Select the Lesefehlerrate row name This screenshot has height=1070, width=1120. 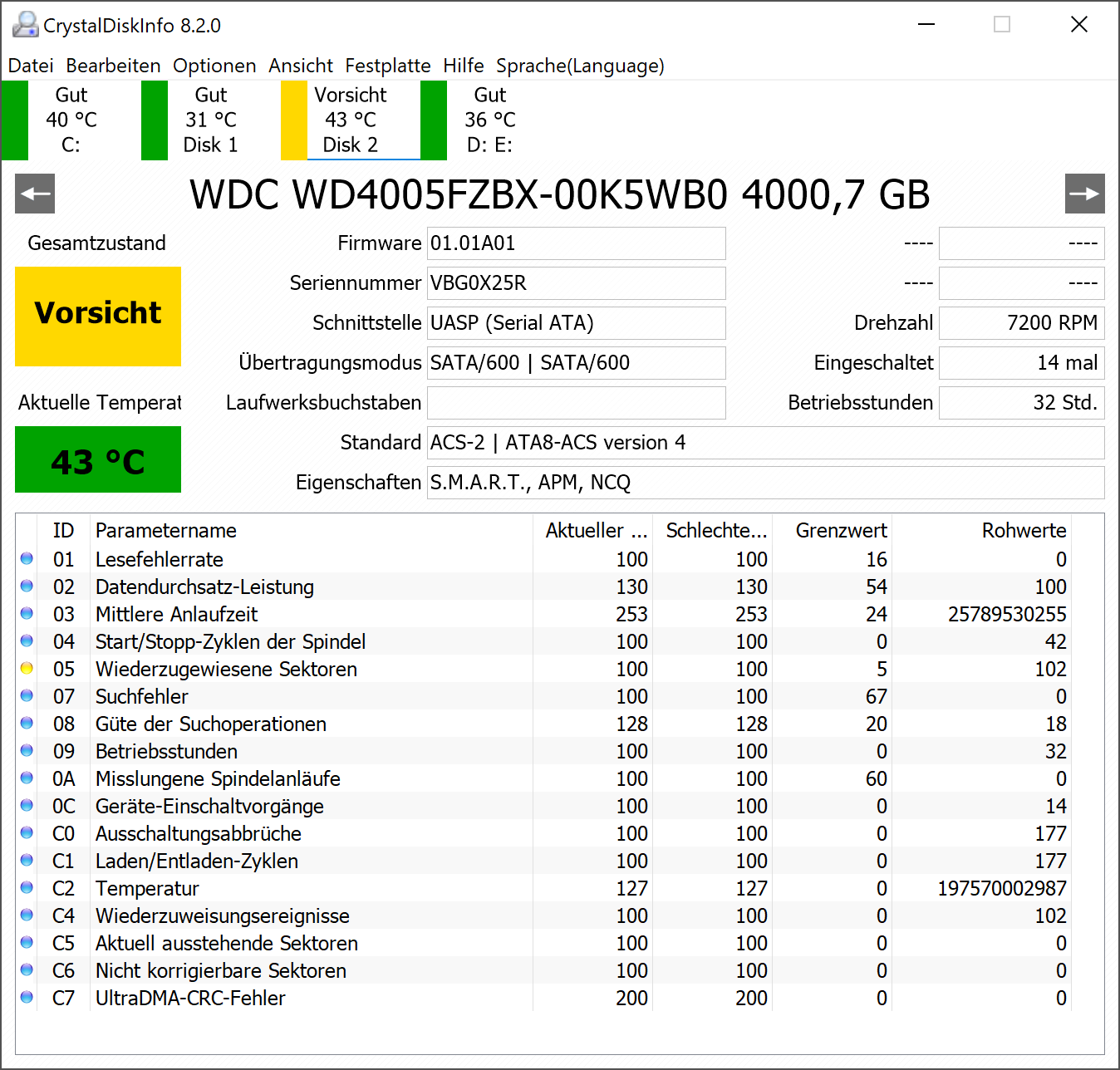[160, 559]
